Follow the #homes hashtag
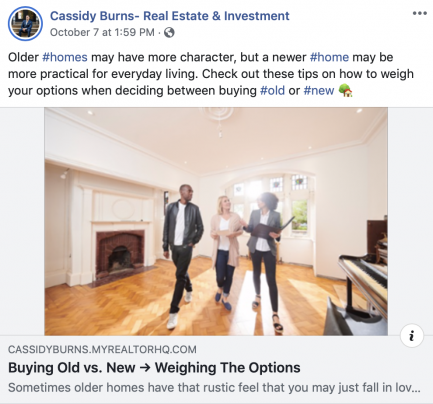433x404 pixels. click(65, 57)
